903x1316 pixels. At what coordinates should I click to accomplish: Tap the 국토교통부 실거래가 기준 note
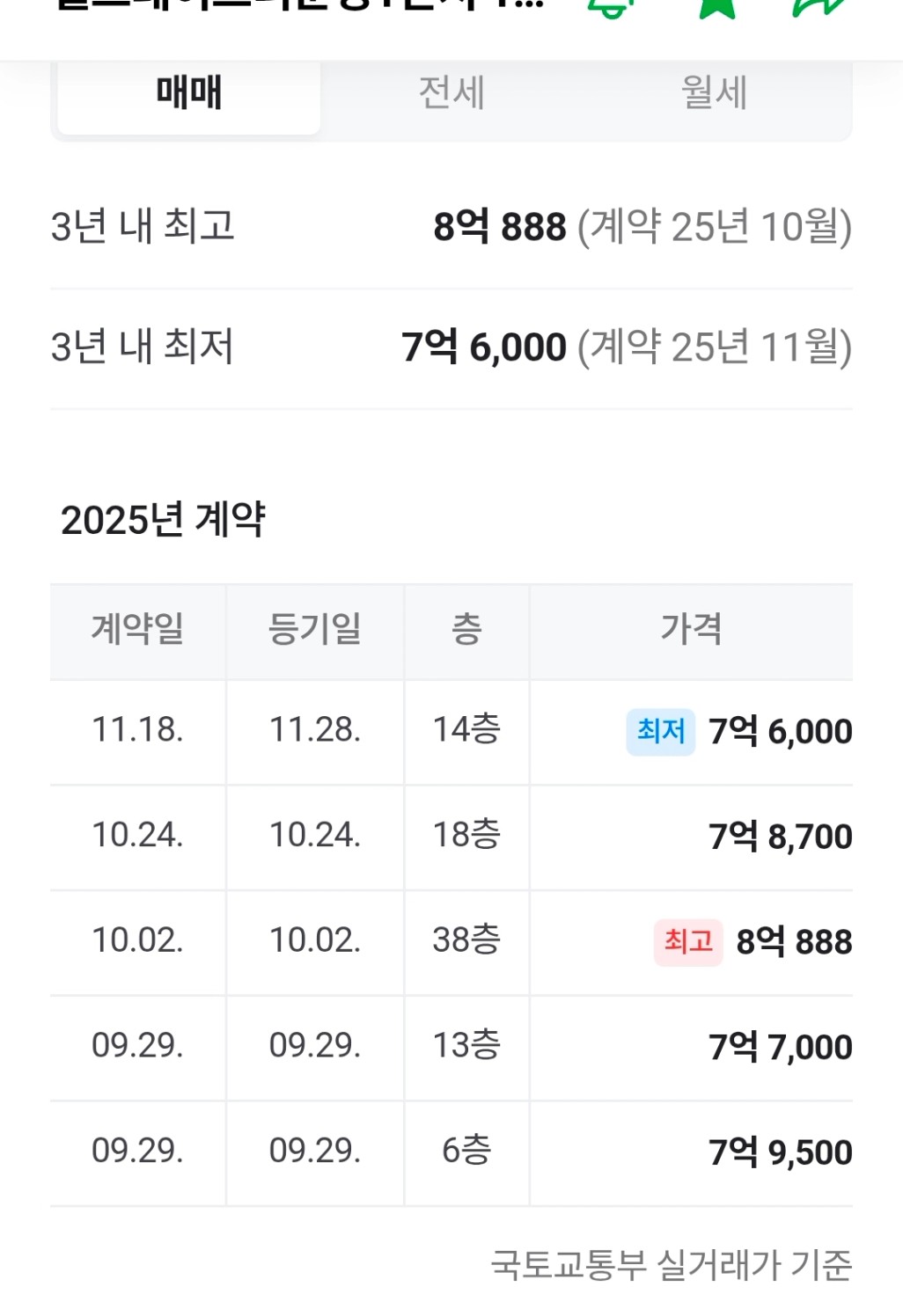click(671, 1266)
